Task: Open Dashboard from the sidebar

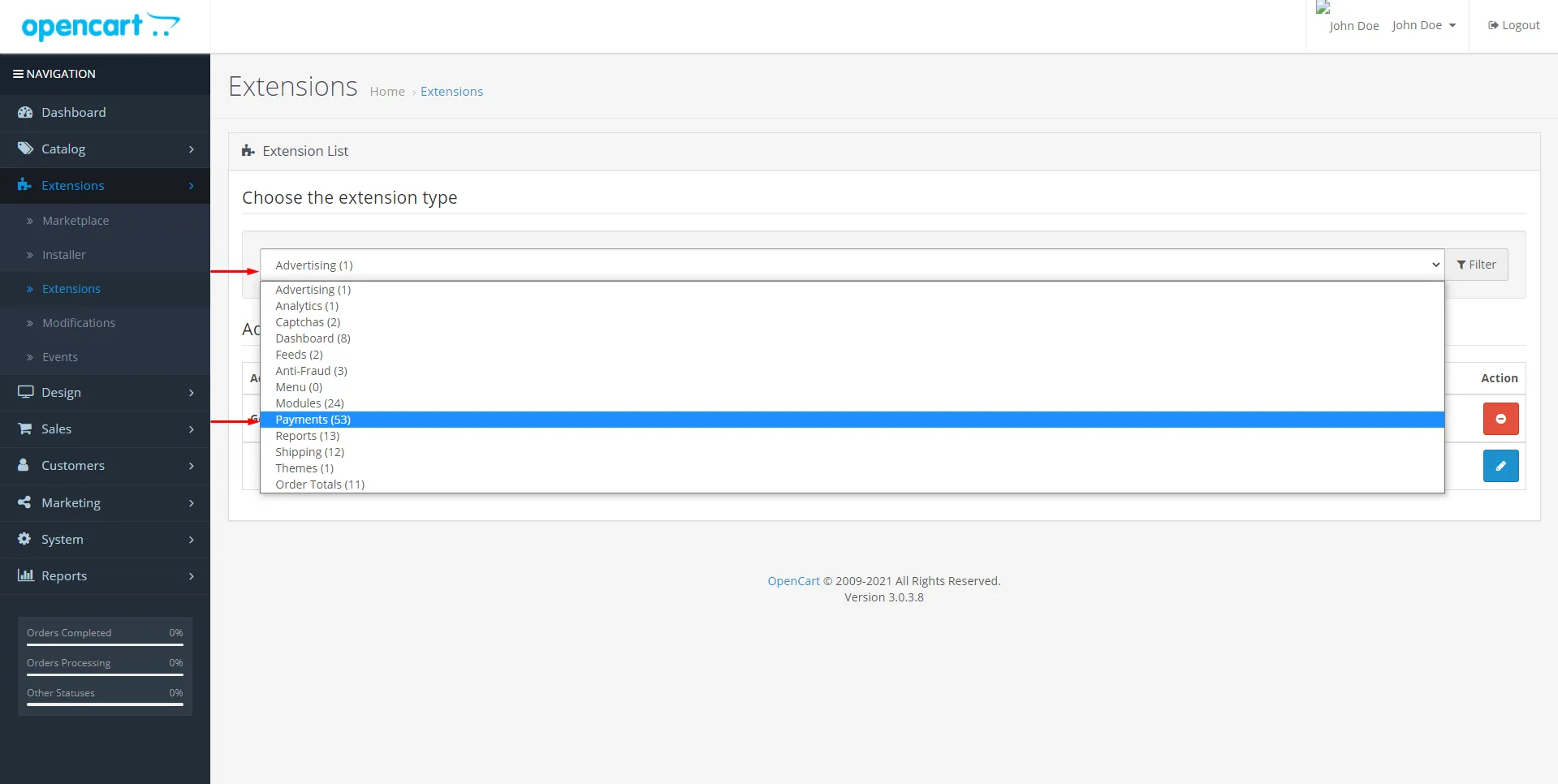Action: click(x=73, y=113)
